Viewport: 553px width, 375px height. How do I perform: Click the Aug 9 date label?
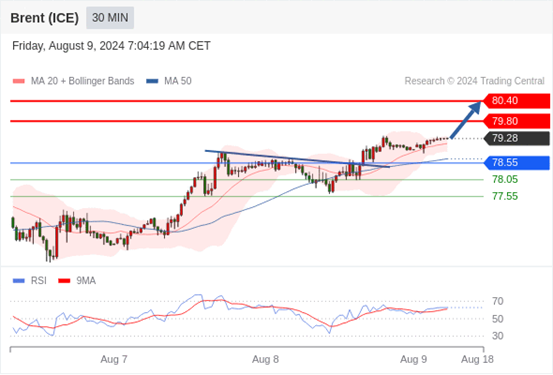[413, 359]
